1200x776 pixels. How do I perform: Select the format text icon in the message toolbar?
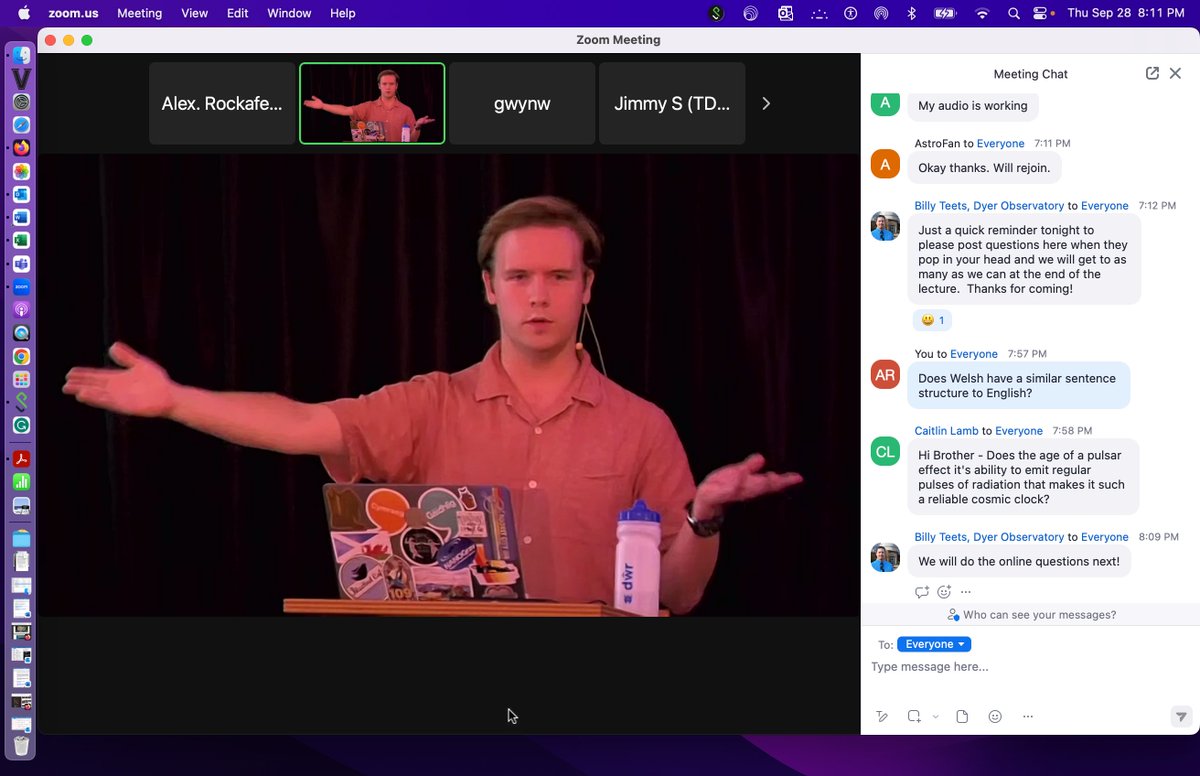[x=882, y=716]
